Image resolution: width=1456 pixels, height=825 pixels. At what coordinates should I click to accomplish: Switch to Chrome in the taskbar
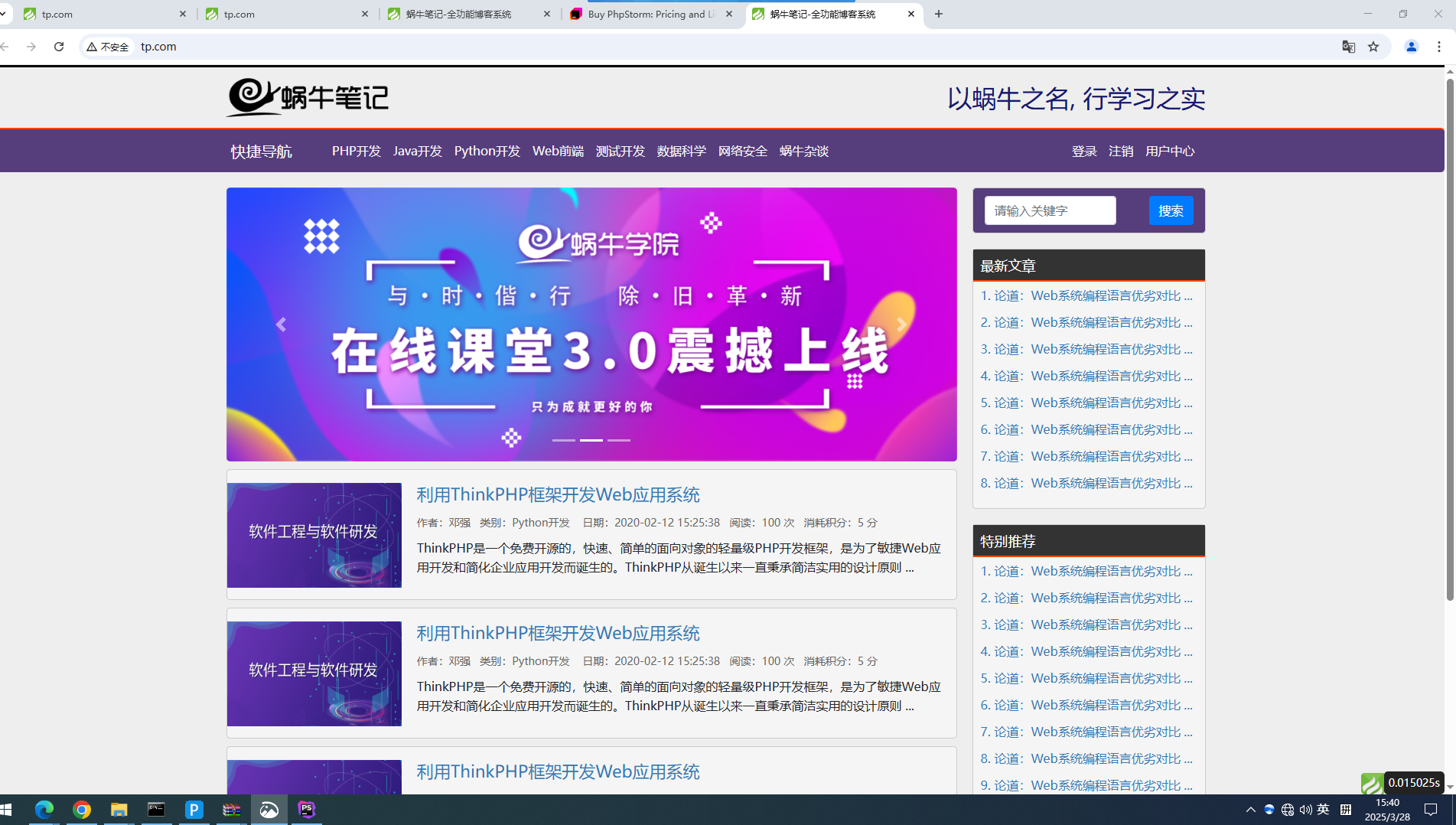click(82, 810)
